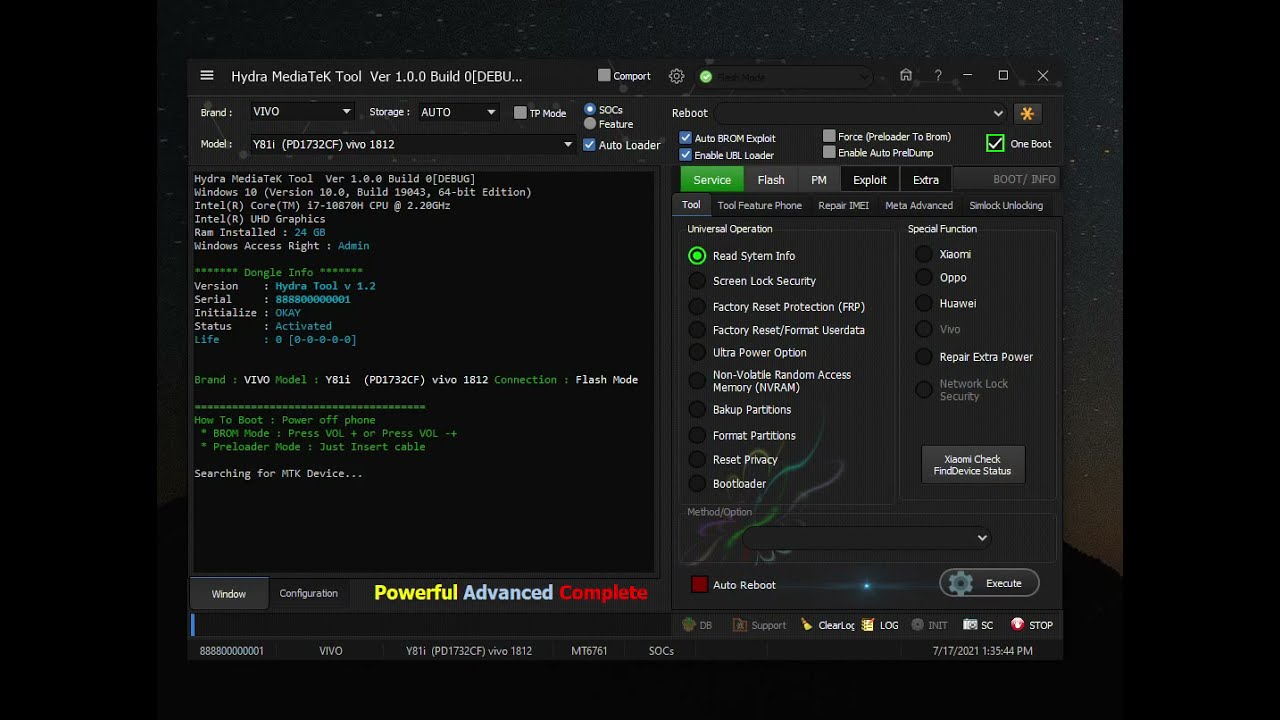Select Ultra Power Option radio

point(697,352)
